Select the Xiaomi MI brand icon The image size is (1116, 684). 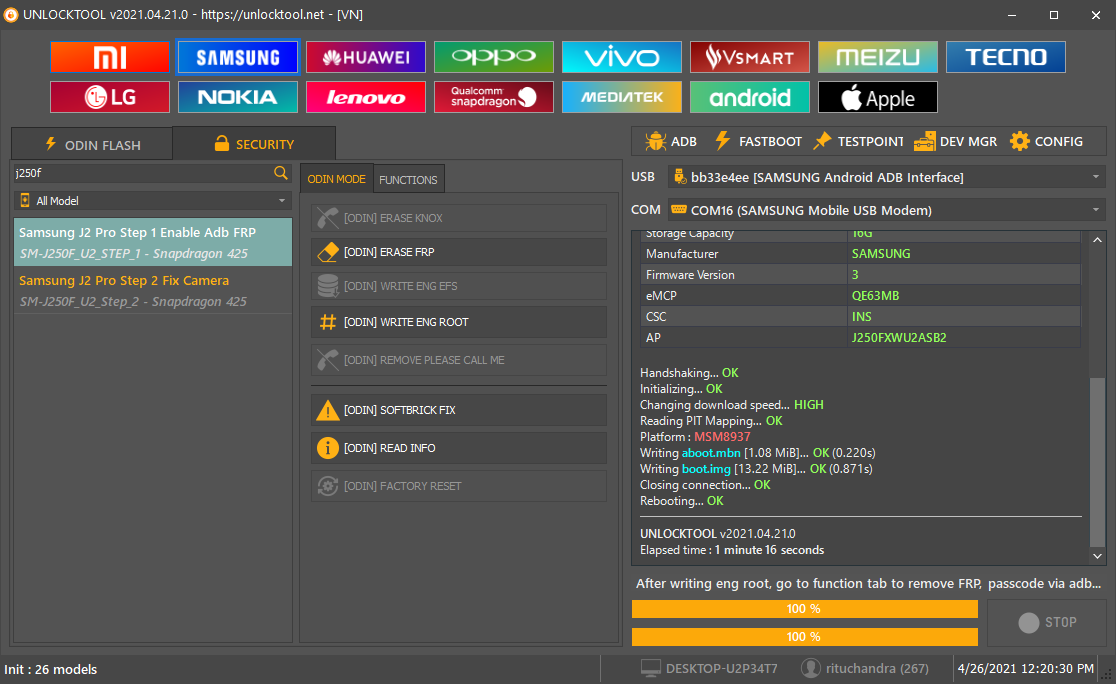coord(110,57)
